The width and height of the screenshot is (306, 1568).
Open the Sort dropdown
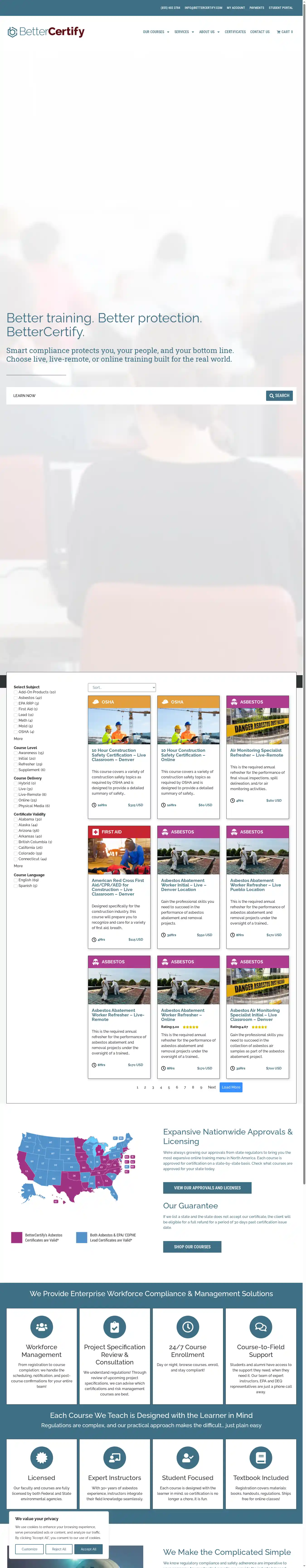point(122,687)
